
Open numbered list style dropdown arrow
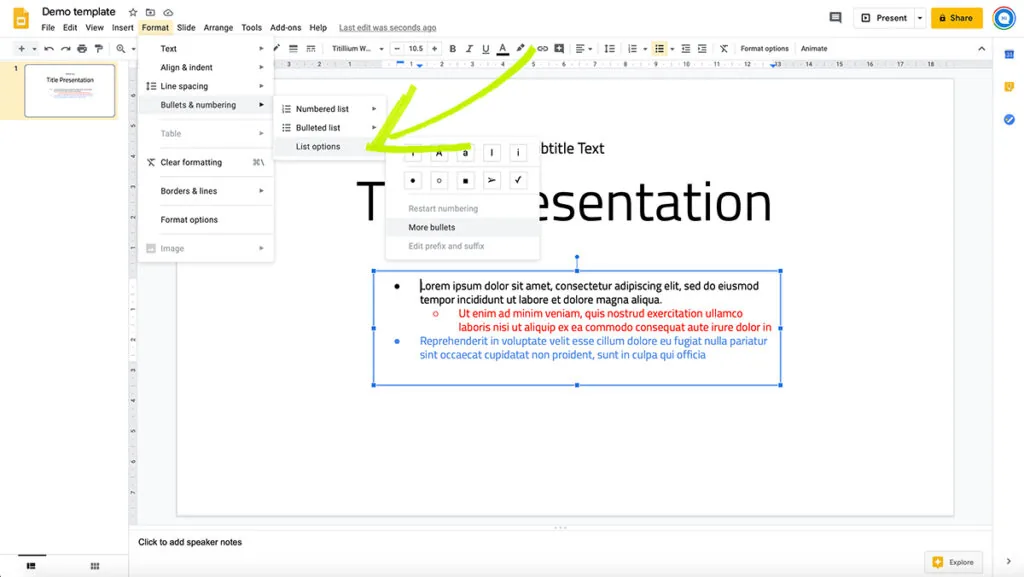tap(645, 49)
